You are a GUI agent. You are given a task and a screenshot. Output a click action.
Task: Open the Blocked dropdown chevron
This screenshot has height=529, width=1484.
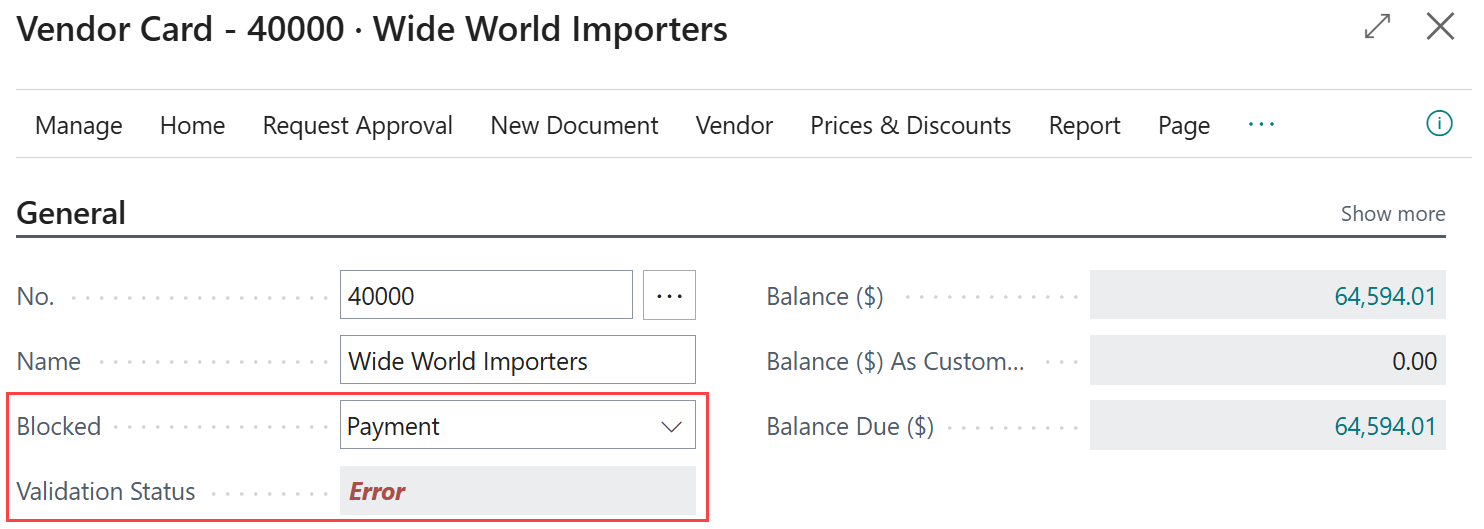(671, 427)
